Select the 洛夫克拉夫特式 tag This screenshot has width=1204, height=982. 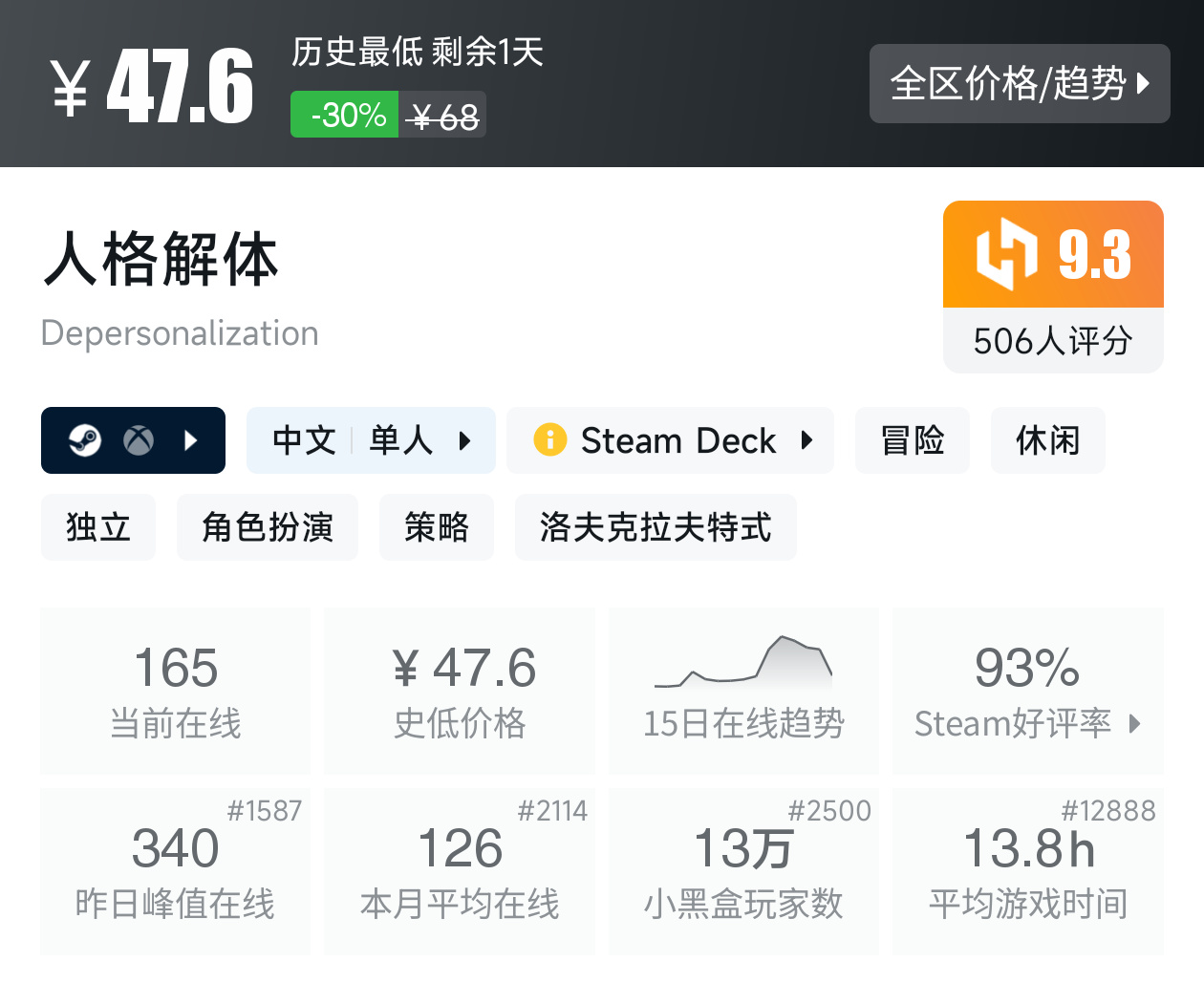(x=655, y=527)
